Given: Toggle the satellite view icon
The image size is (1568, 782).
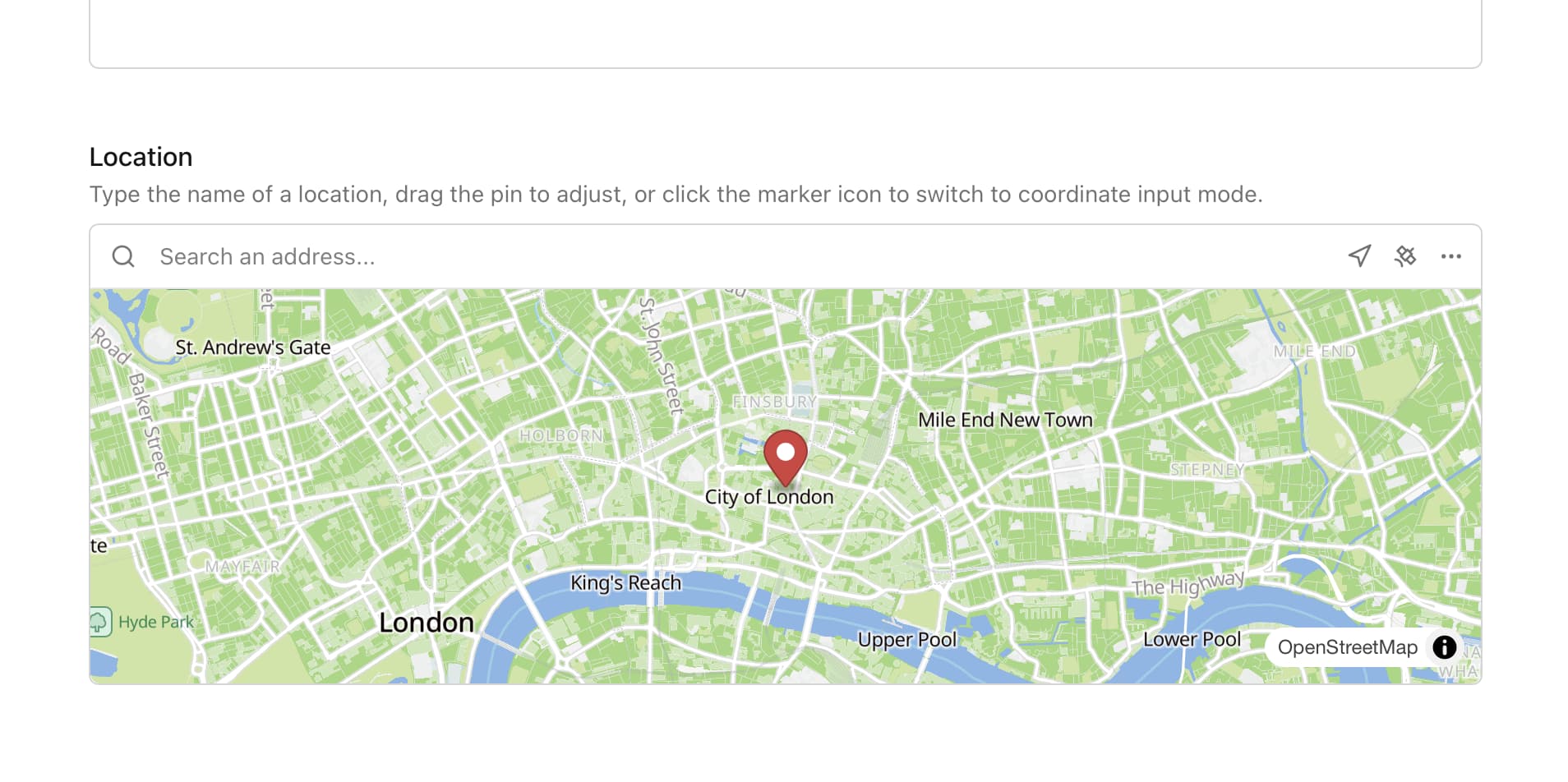Looking at the screenshot, I should click(1405, 256).
